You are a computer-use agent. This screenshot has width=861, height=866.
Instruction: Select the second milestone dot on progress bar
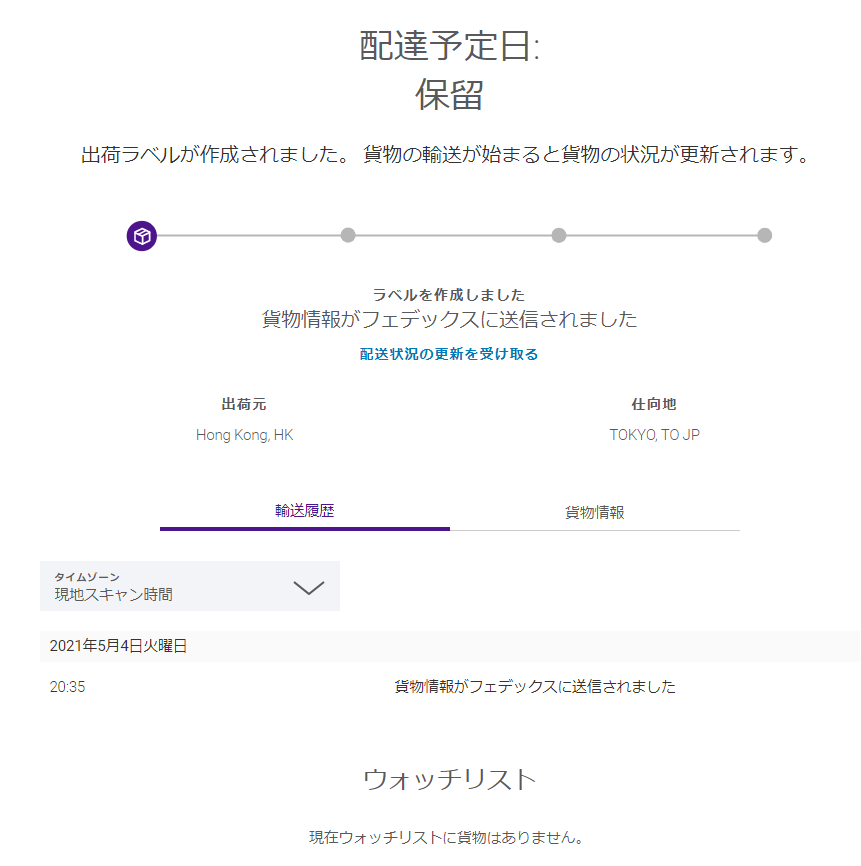[x=349, y=236]
